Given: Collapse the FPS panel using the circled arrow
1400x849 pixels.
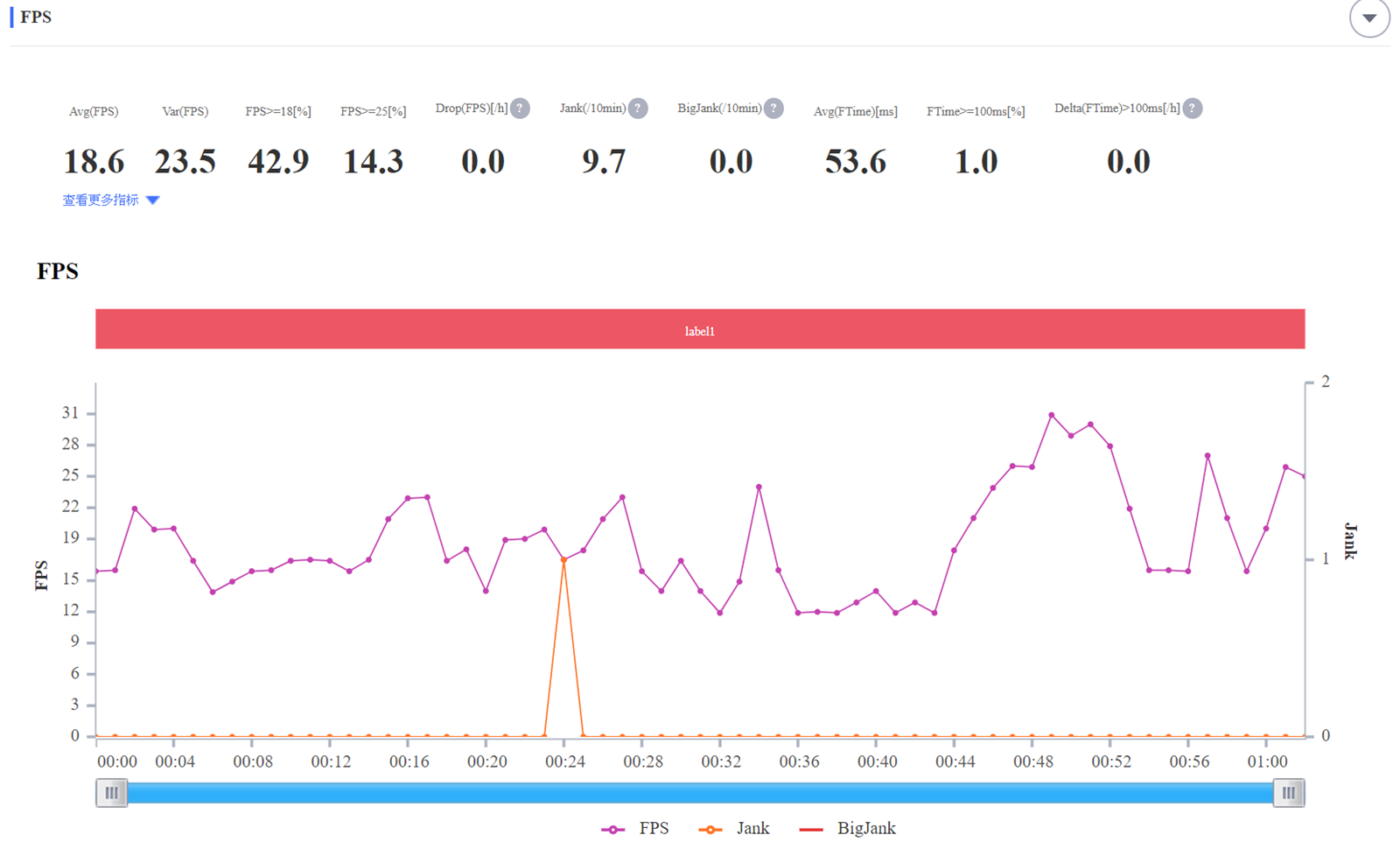Looking at the screenshot, I should [1368, 18].
